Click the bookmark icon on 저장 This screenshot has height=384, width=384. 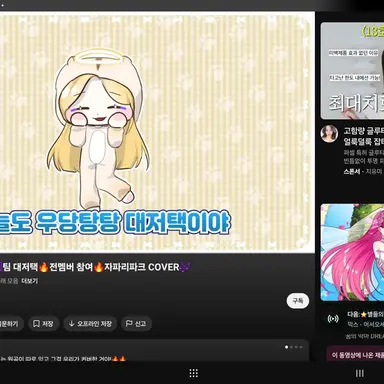[36, 324]
